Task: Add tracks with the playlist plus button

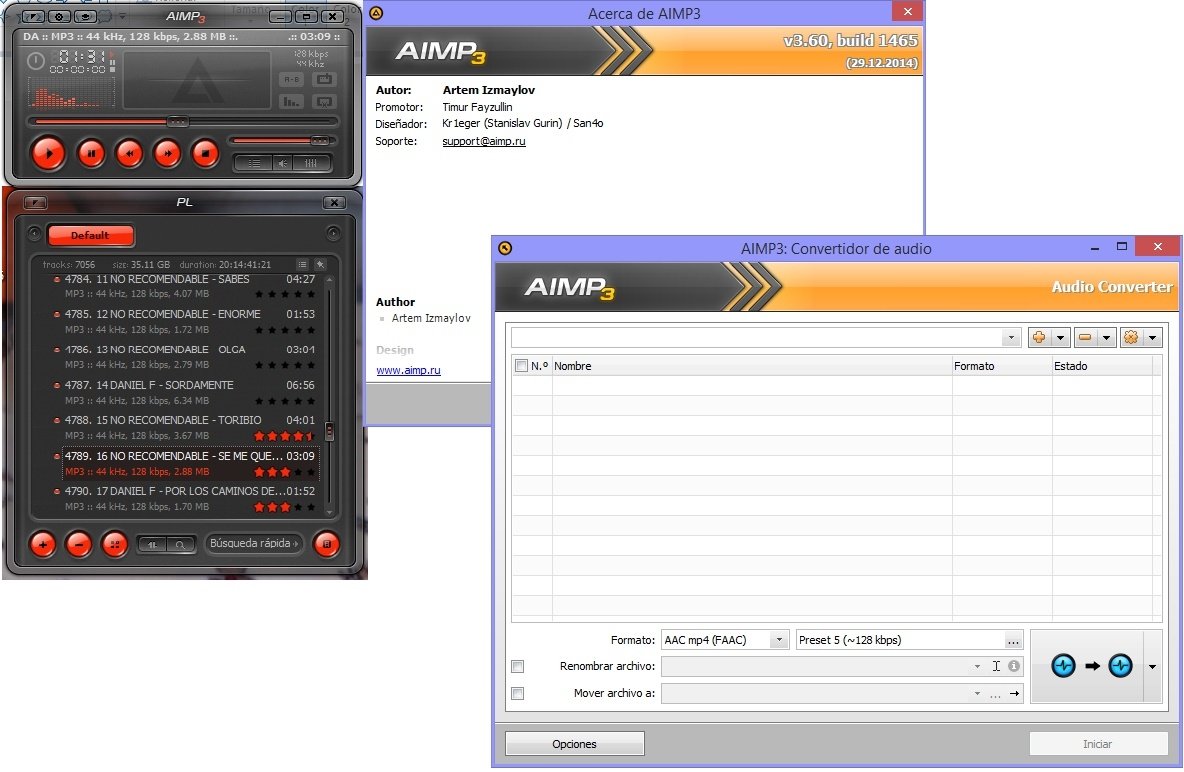Action: (x=43, y=544)
